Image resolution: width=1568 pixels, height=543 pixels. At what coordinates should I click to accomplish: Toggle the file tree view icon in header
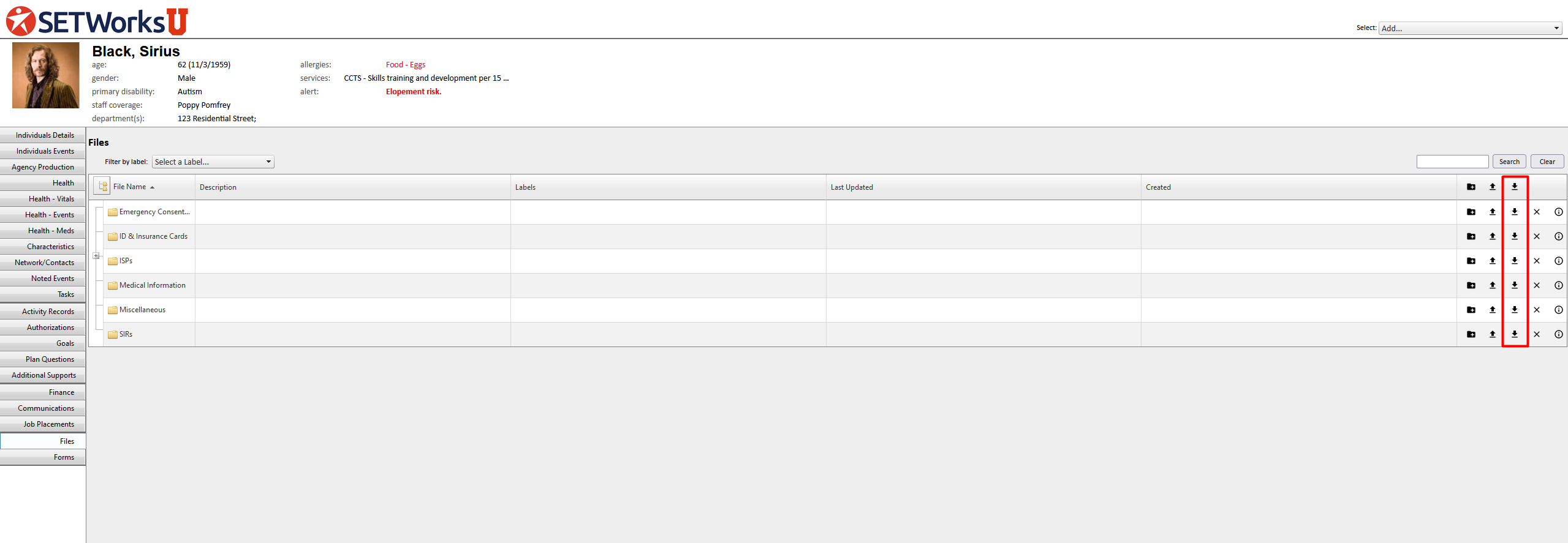(x=102, y=186)
